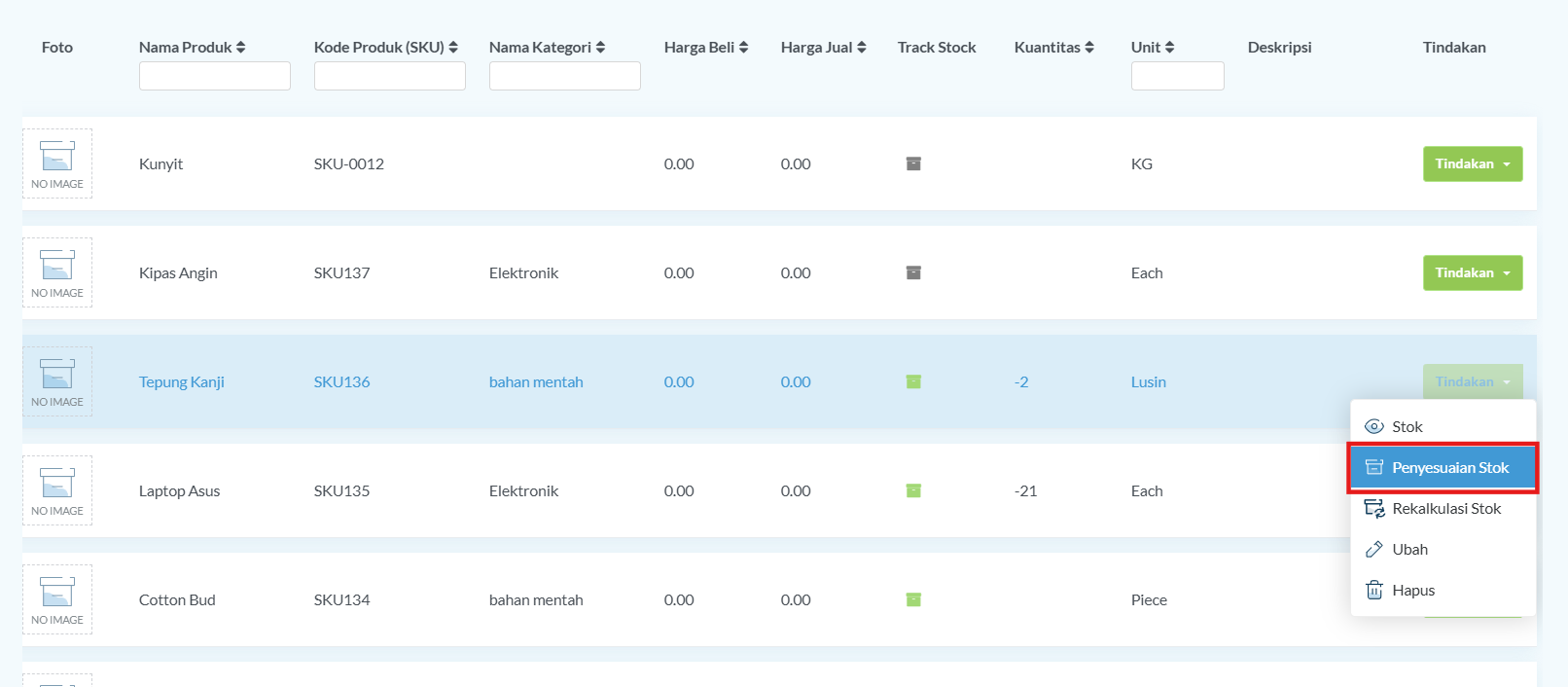
Task: Select Stok from the action menu
Action: tap(1443, 426)
